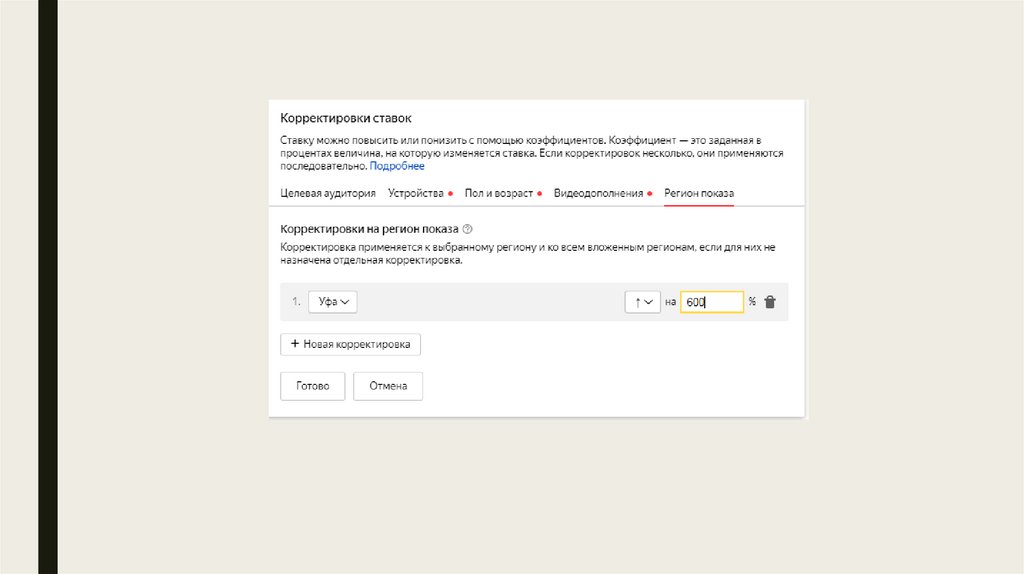The image size is (1024, 574).
Task: Open the up-arrow bid direction dropdown
Action: [642, 302]
